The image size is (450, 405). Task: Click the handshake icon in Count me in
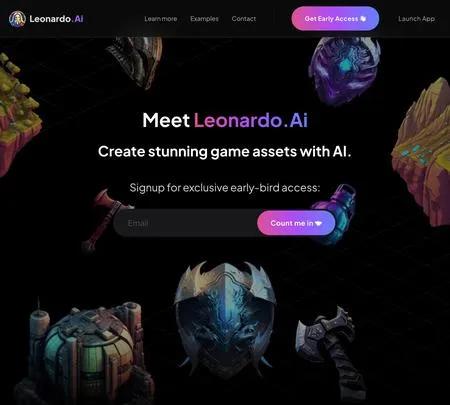click(318, 223)
